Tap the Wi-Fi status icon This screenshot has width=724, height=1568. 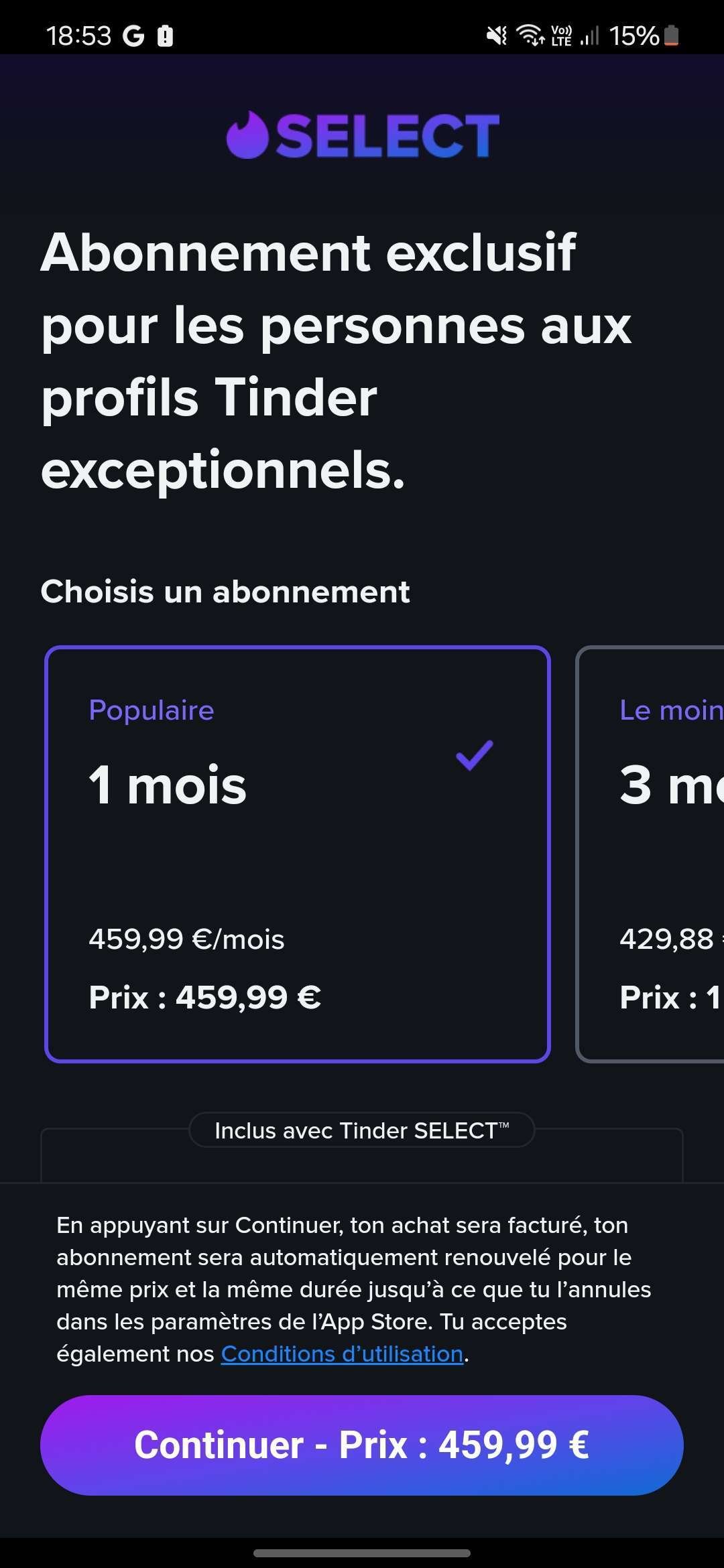(x=530, y=36)
